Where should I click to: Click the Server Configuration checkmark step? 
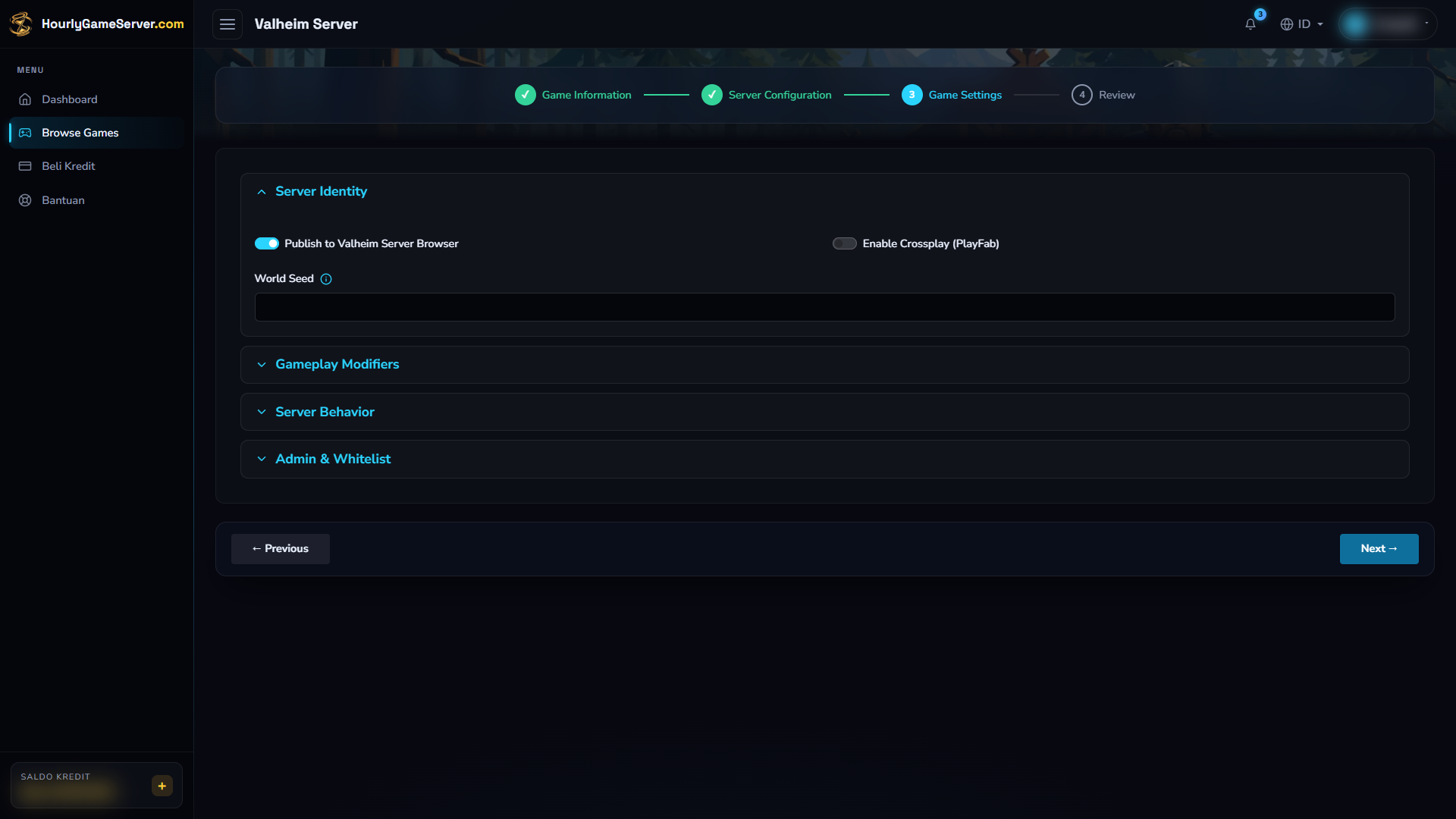click(712, 95)
